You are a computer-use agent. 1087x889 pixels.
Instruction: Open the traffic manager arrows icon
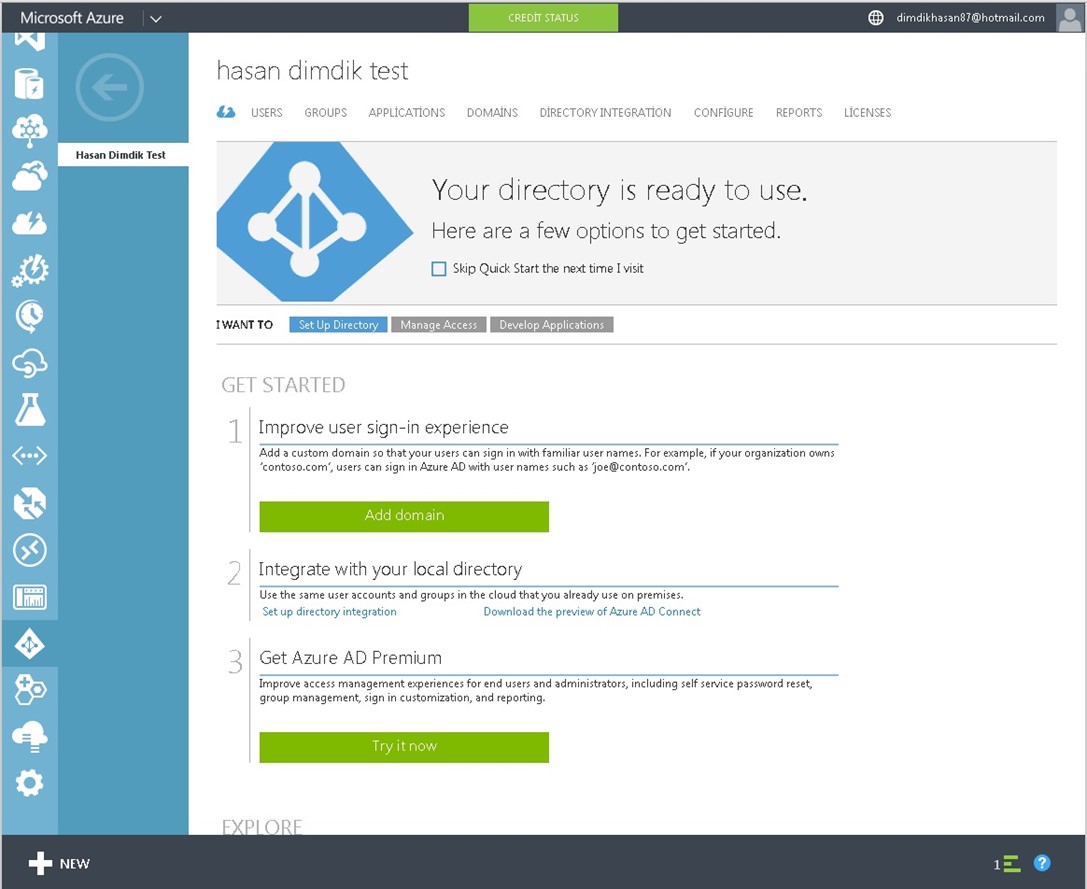tap(29, 503)
